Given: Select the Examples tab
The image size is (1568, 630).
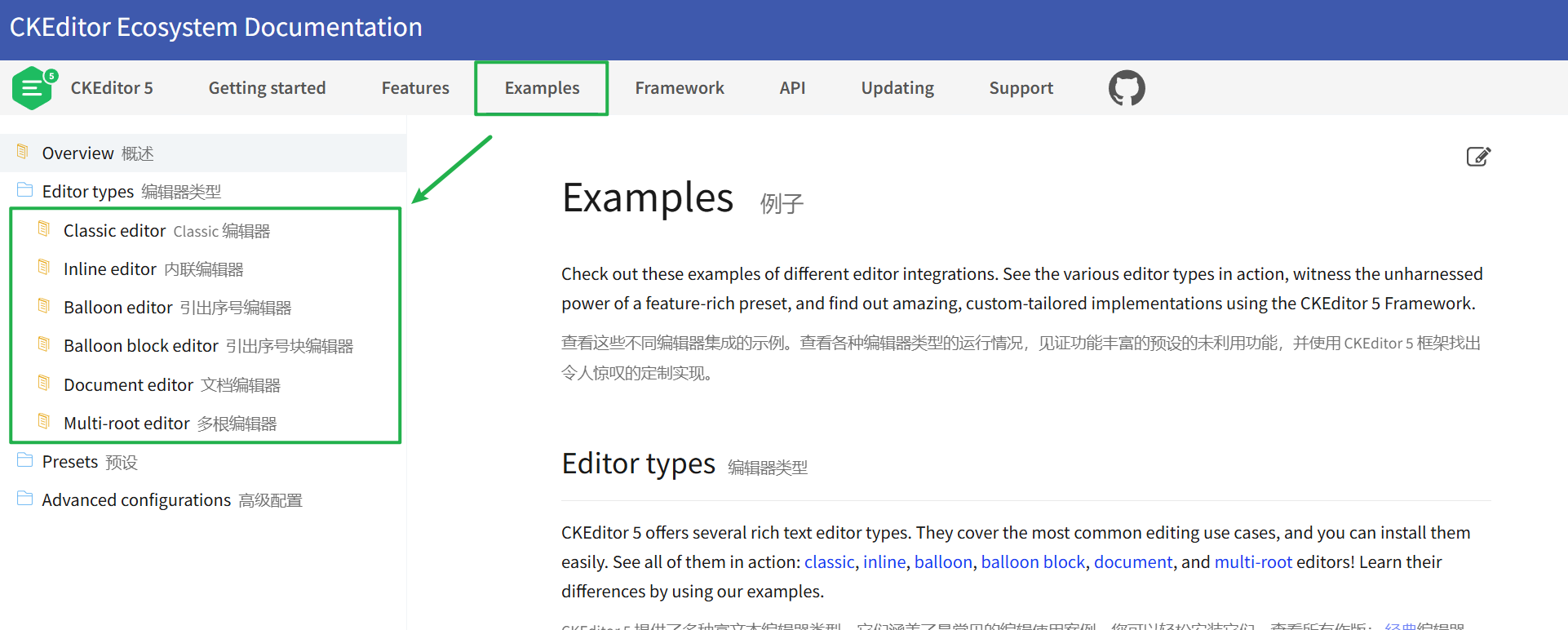Looking at the screenshot, I should 542,88.
